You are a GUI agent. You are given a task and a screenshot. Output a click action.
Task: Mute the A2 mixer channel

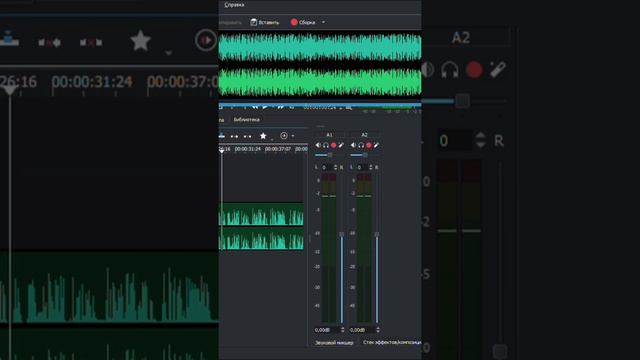[x=353, y=145]
